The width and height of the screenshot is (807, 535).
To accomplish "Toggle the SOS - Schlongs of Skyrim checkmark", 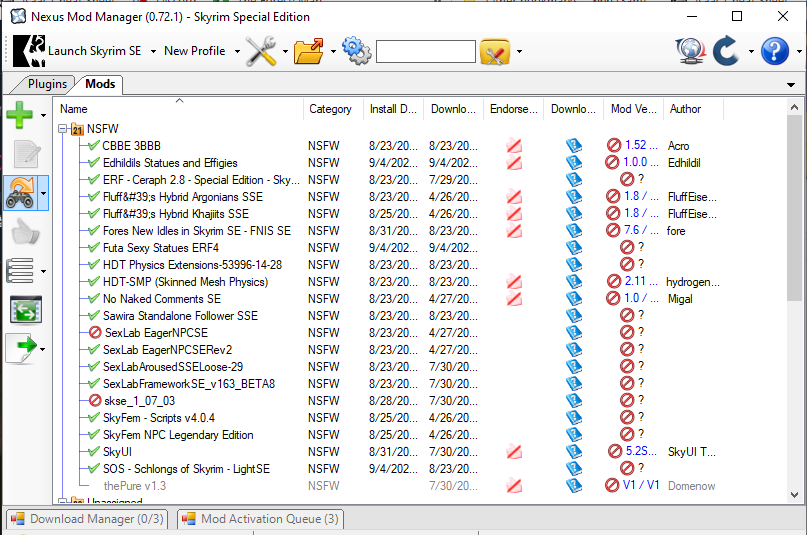I will point(94,469).
